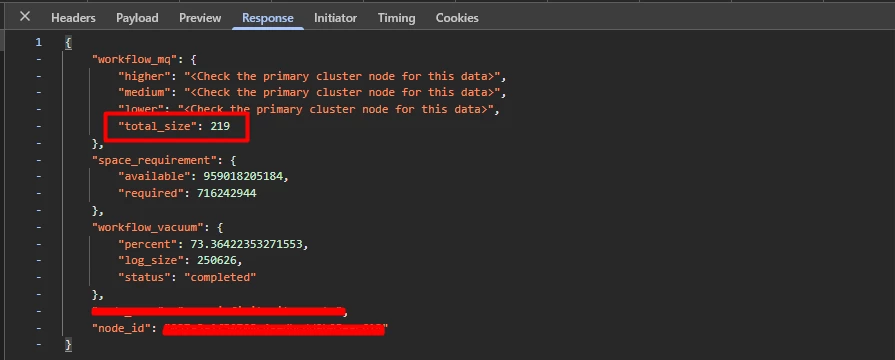
Task: Open the Preview tab
Action: [200, 18]
